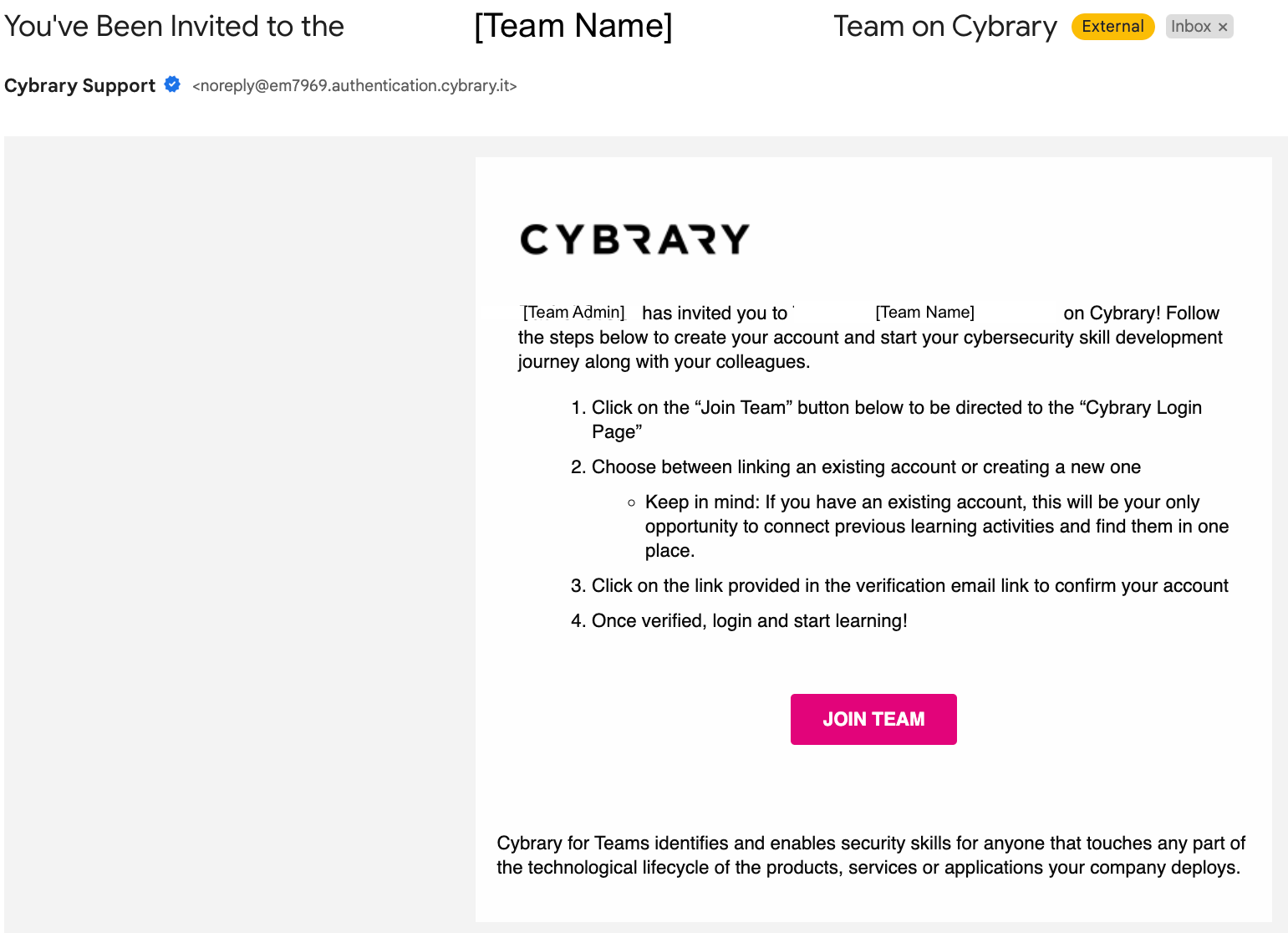This screenshot has width=1288, height=933.
Task: Click the sender name Cybrary Support
Action: [x=79, y=85]
